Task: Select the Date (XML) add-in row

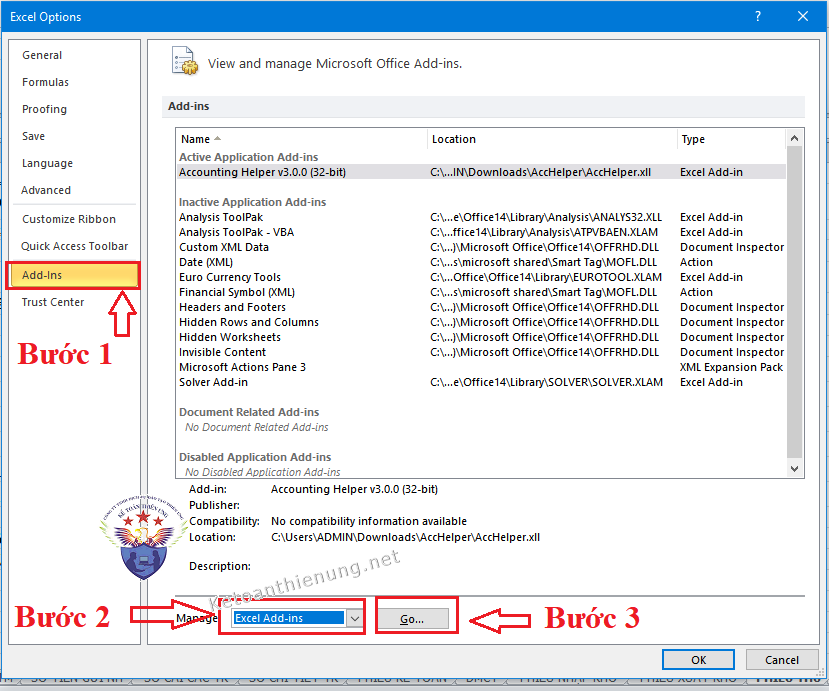Action: [x=481, y=262]
